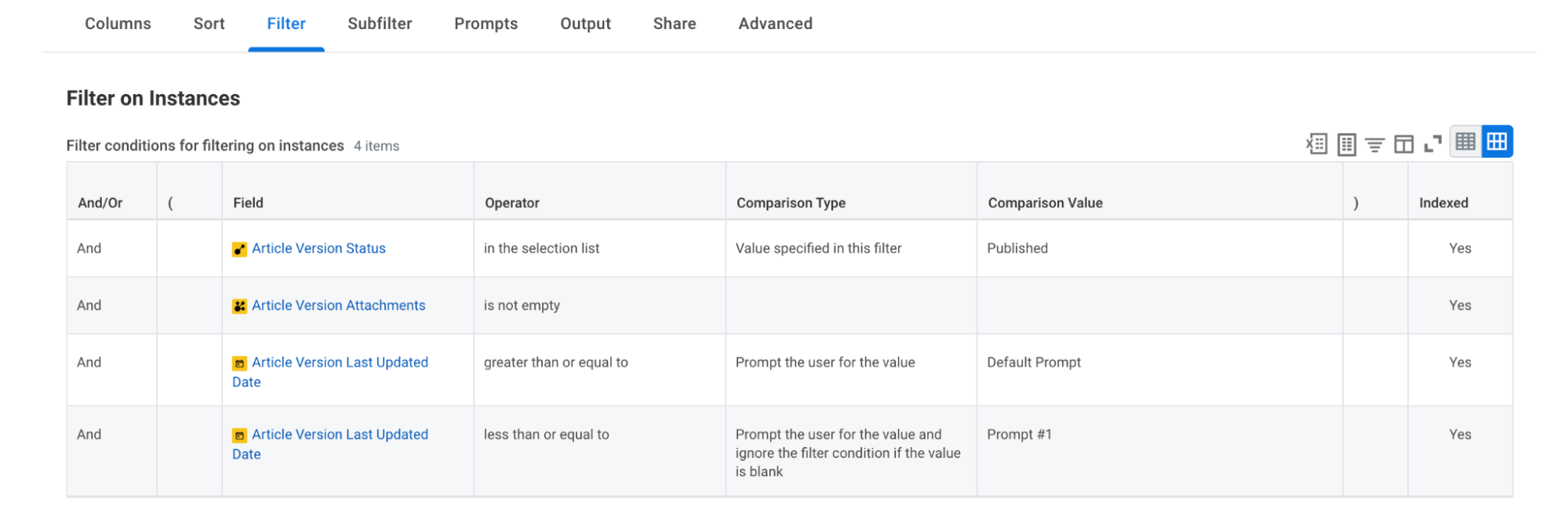Click the Operator column header

click(x=511, y=203)
